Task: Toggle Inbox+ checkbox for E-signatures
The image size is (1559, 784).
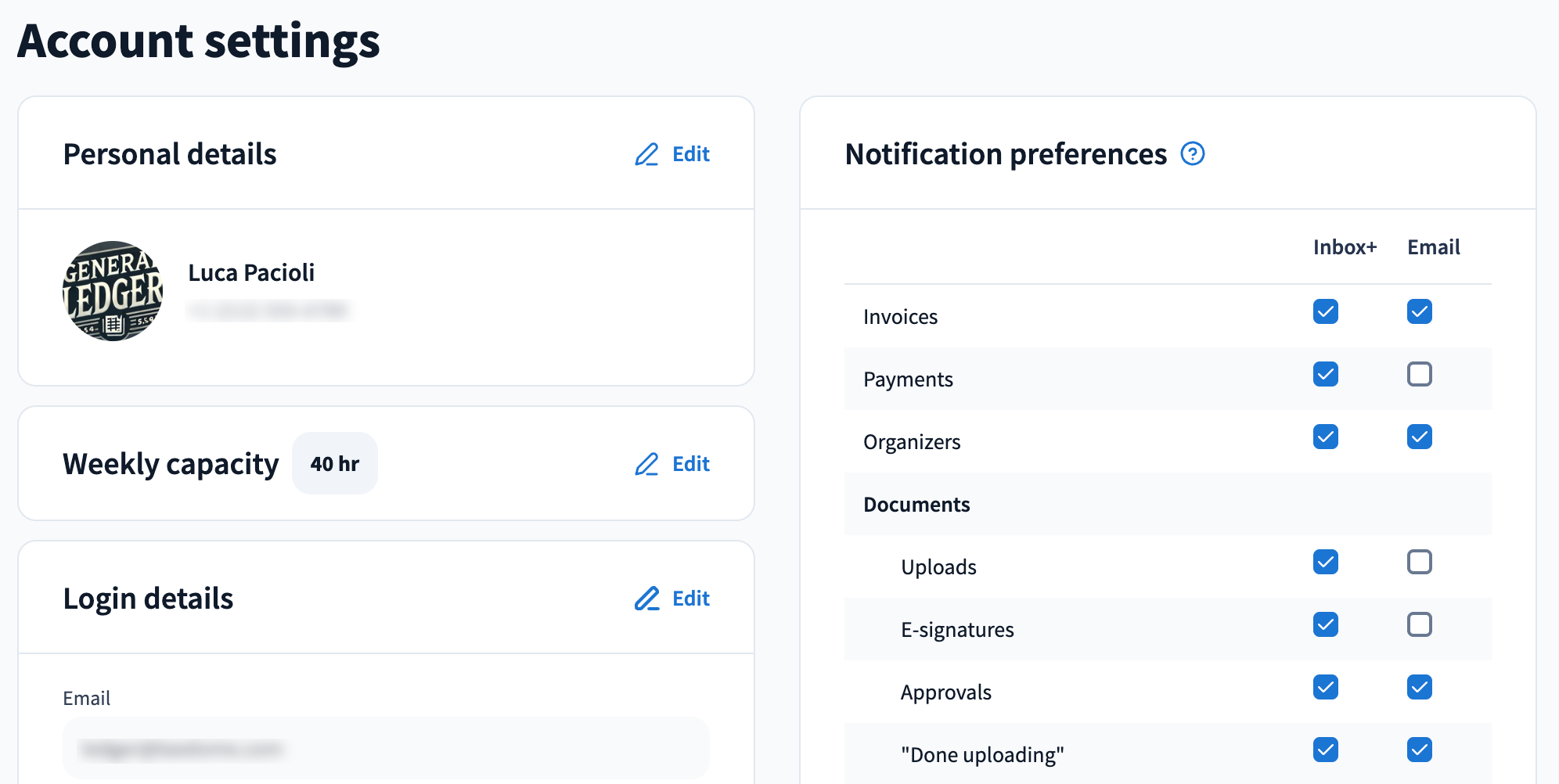Action: pos(1325,624)
